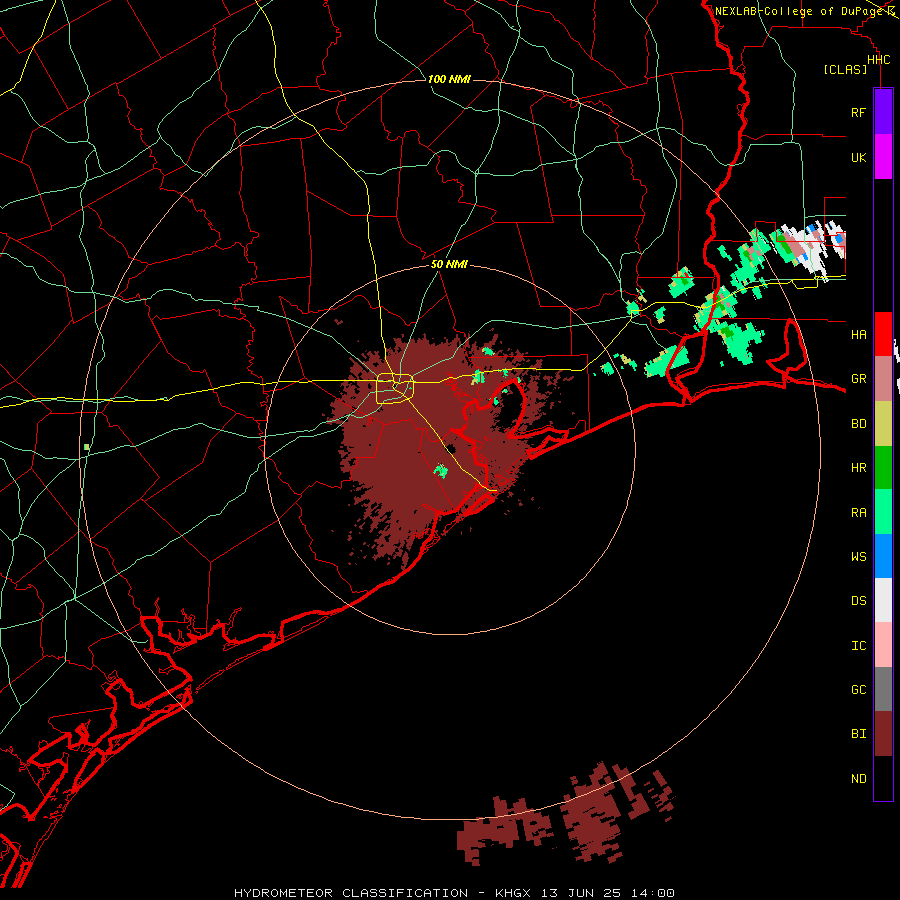This screenshot has height=900, width=900.
Task: Click the BI legend label
Action: (858, 734)
